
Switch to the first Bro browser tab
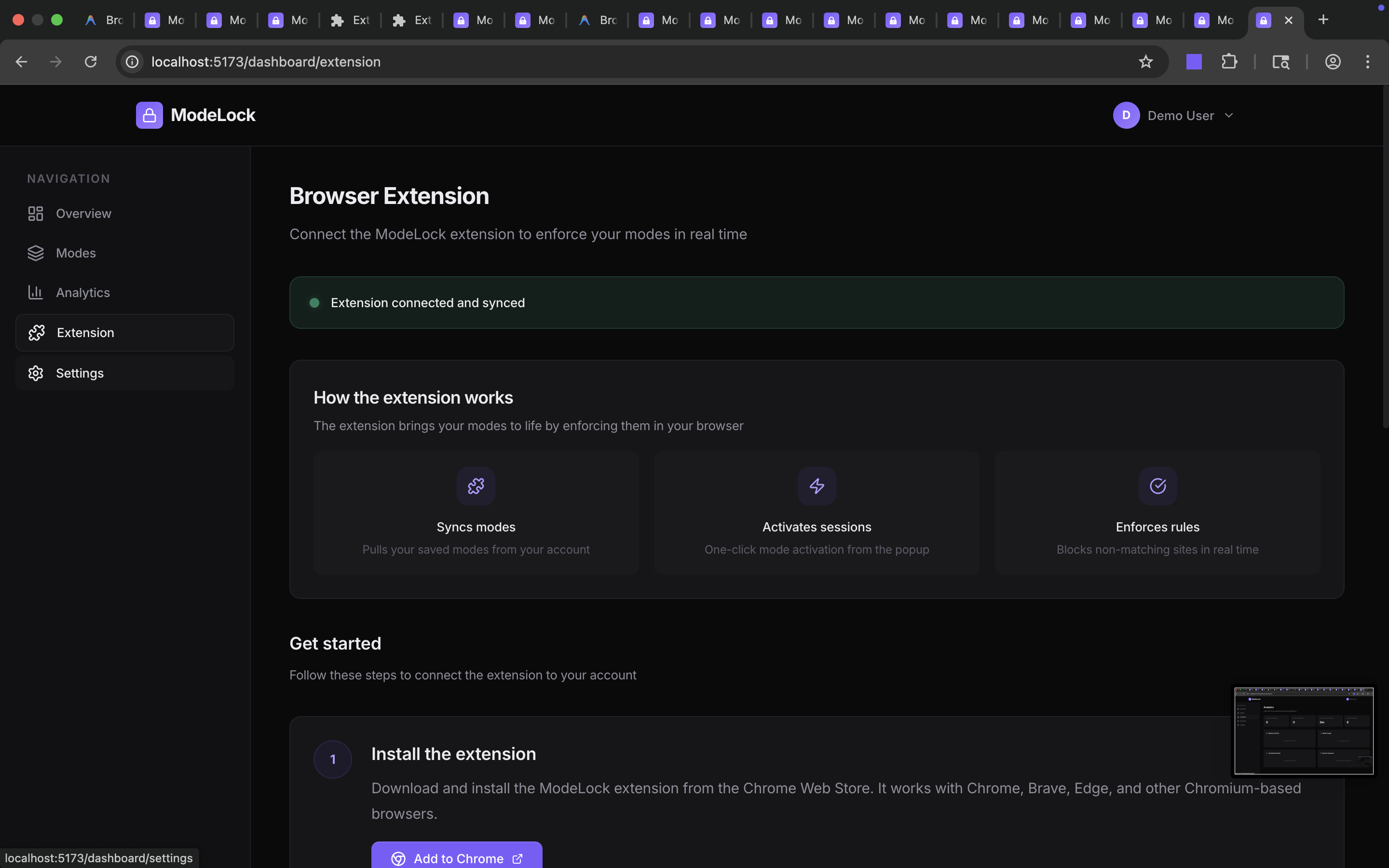point(105,20)
